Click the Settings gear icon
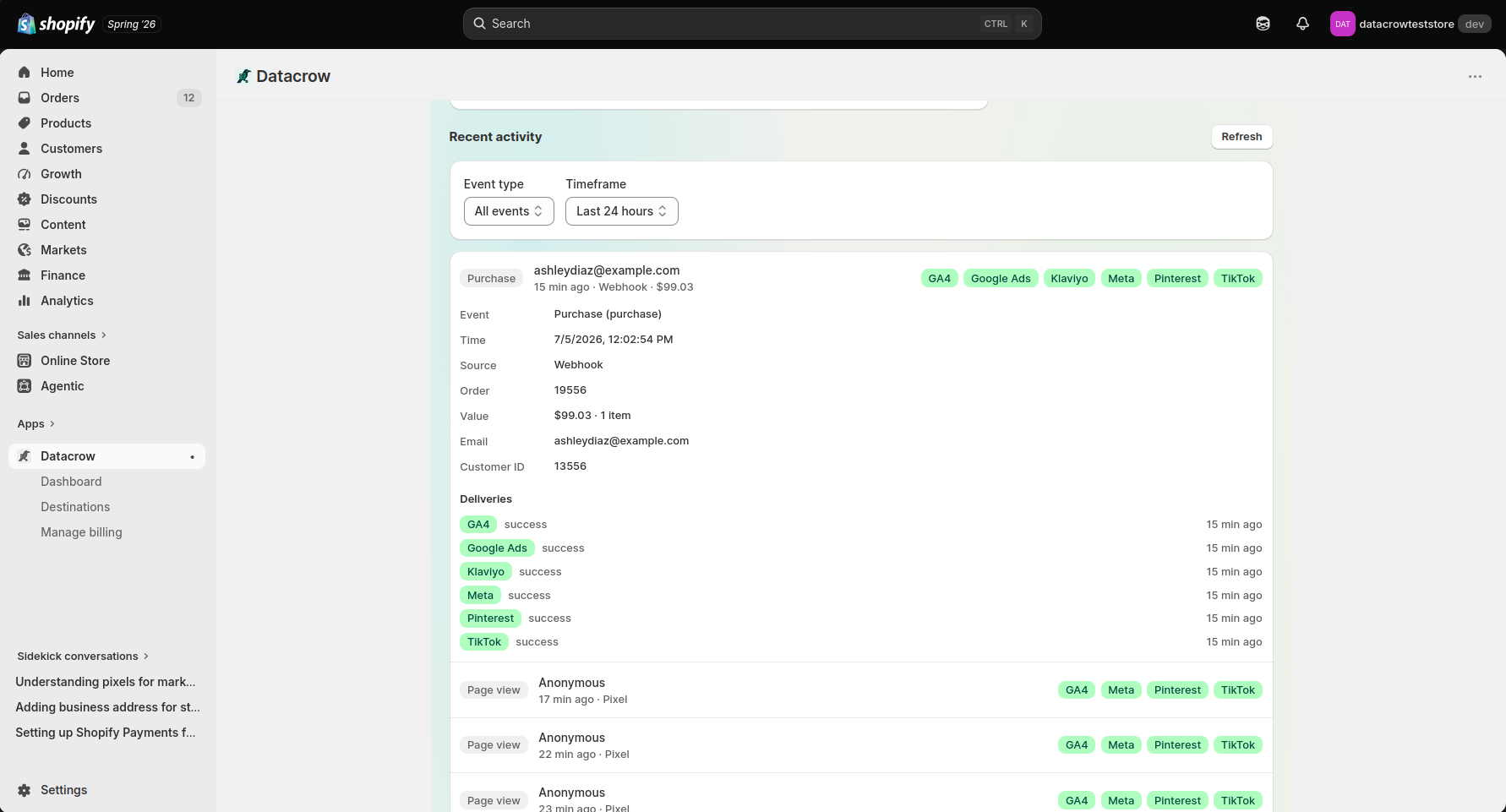Screen dimensions: 1506x812 click(x=25, y=790)
